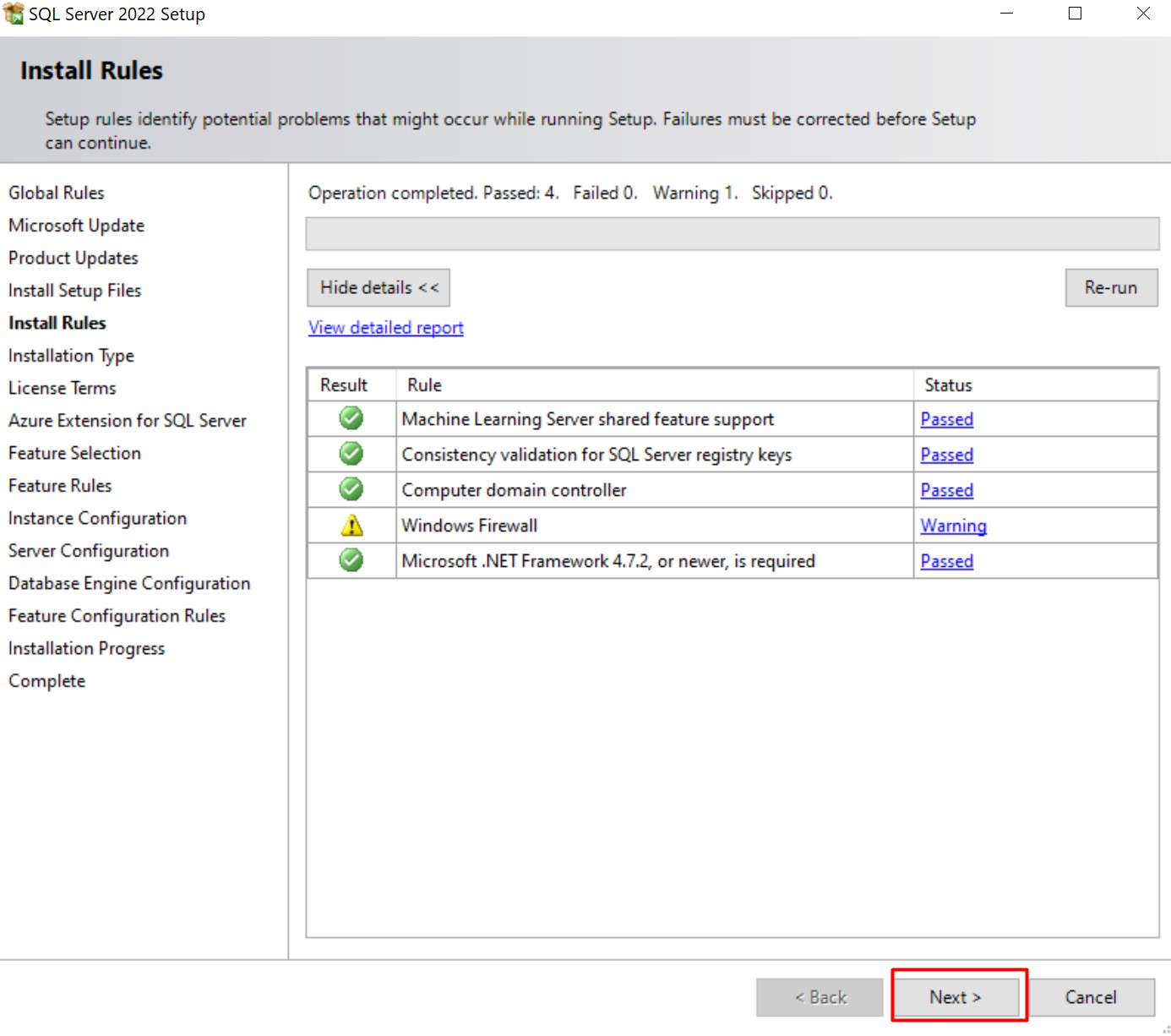Select Complete step in sidebar
This screenshot has width=1171, height=1036.
click(x=47, y=681)
